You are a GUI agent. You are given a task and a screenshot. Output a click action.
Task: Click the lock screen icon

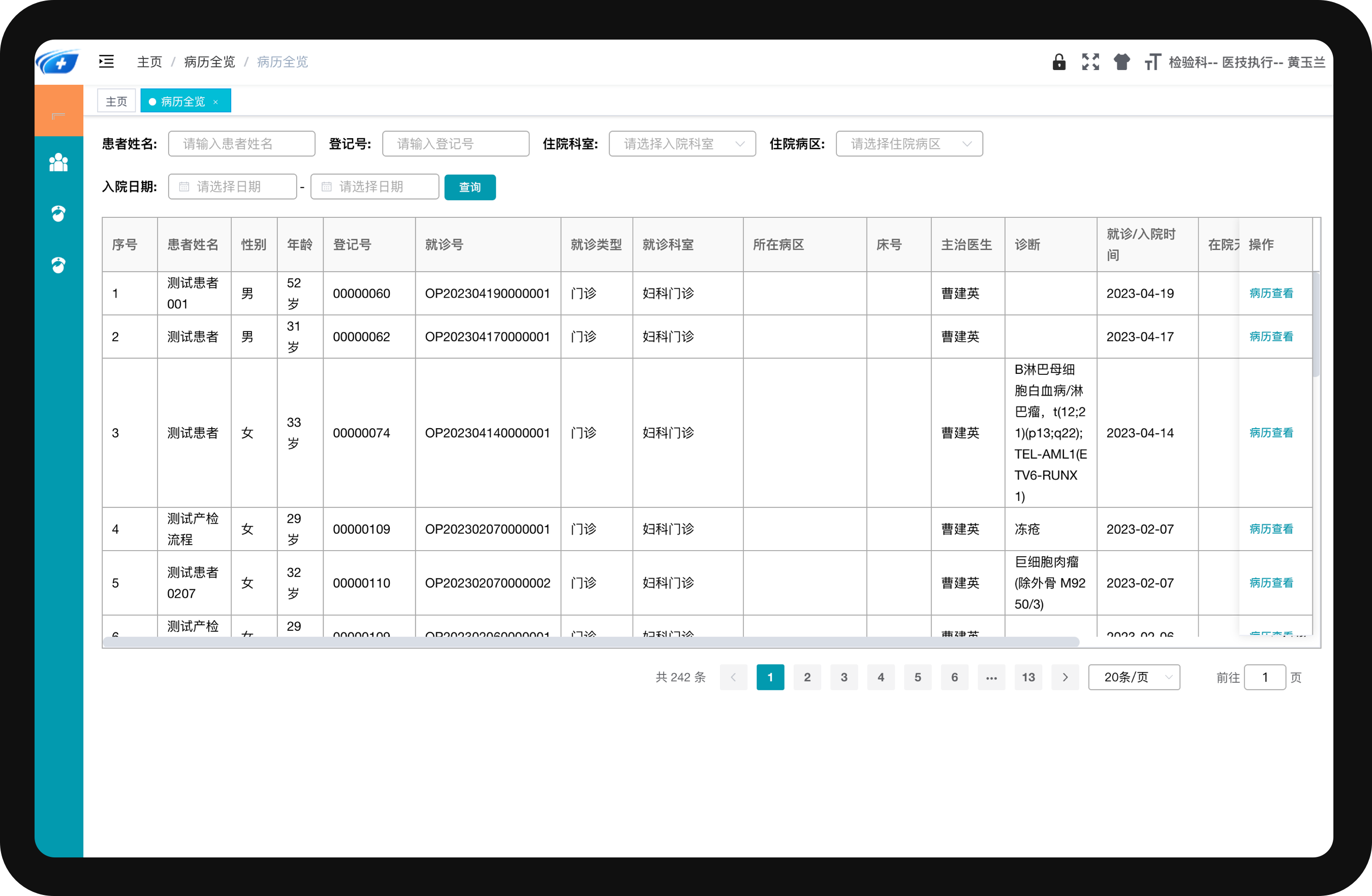point(1059,61)
